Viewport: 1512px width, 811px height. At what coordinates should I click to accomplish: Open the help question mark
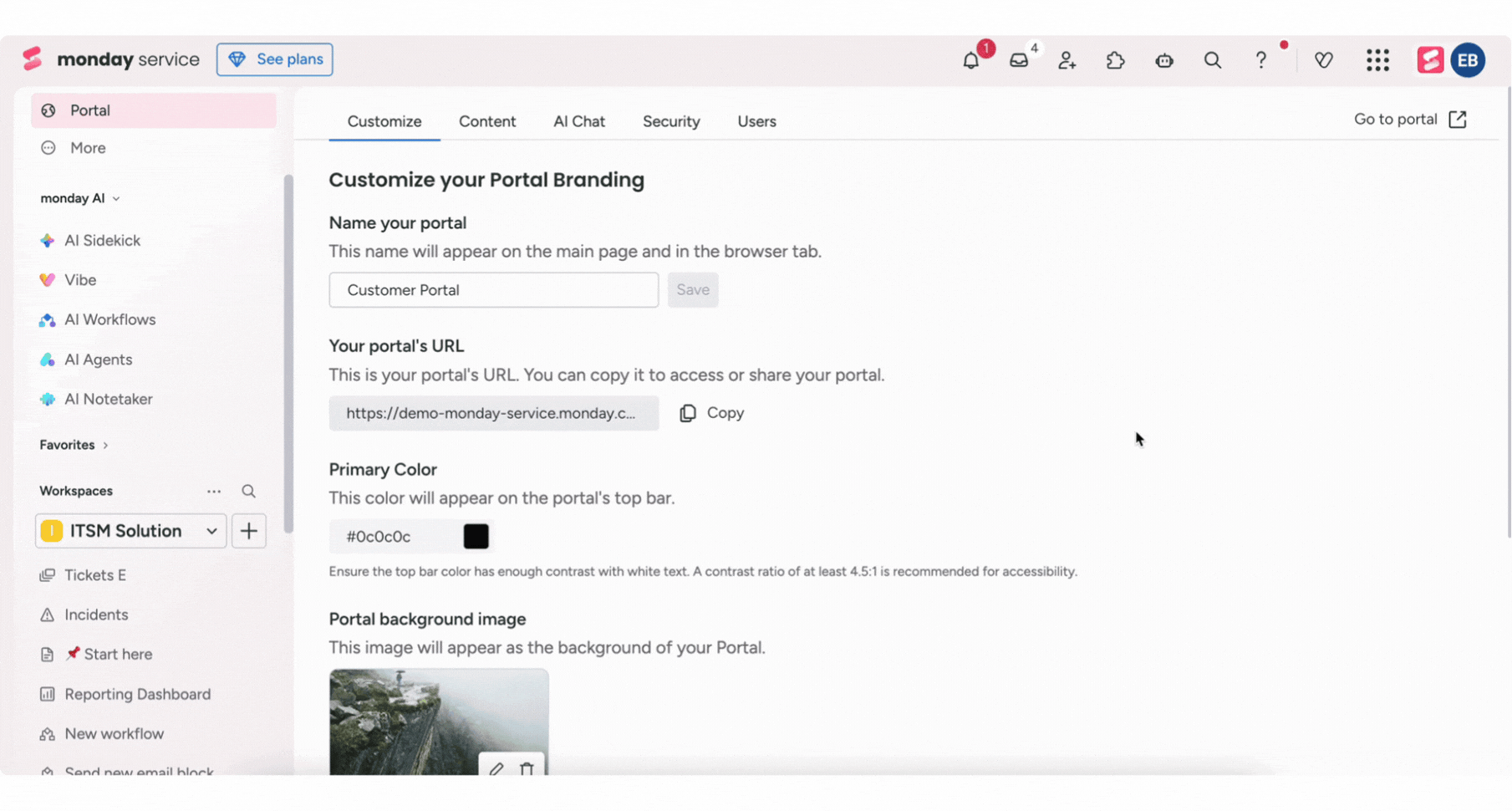1260,60
